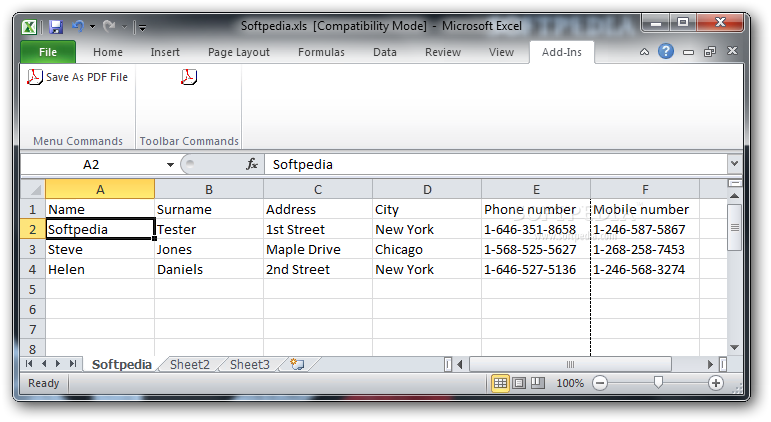
Task: Click the zoom slider handle
Action: (658, 383)
